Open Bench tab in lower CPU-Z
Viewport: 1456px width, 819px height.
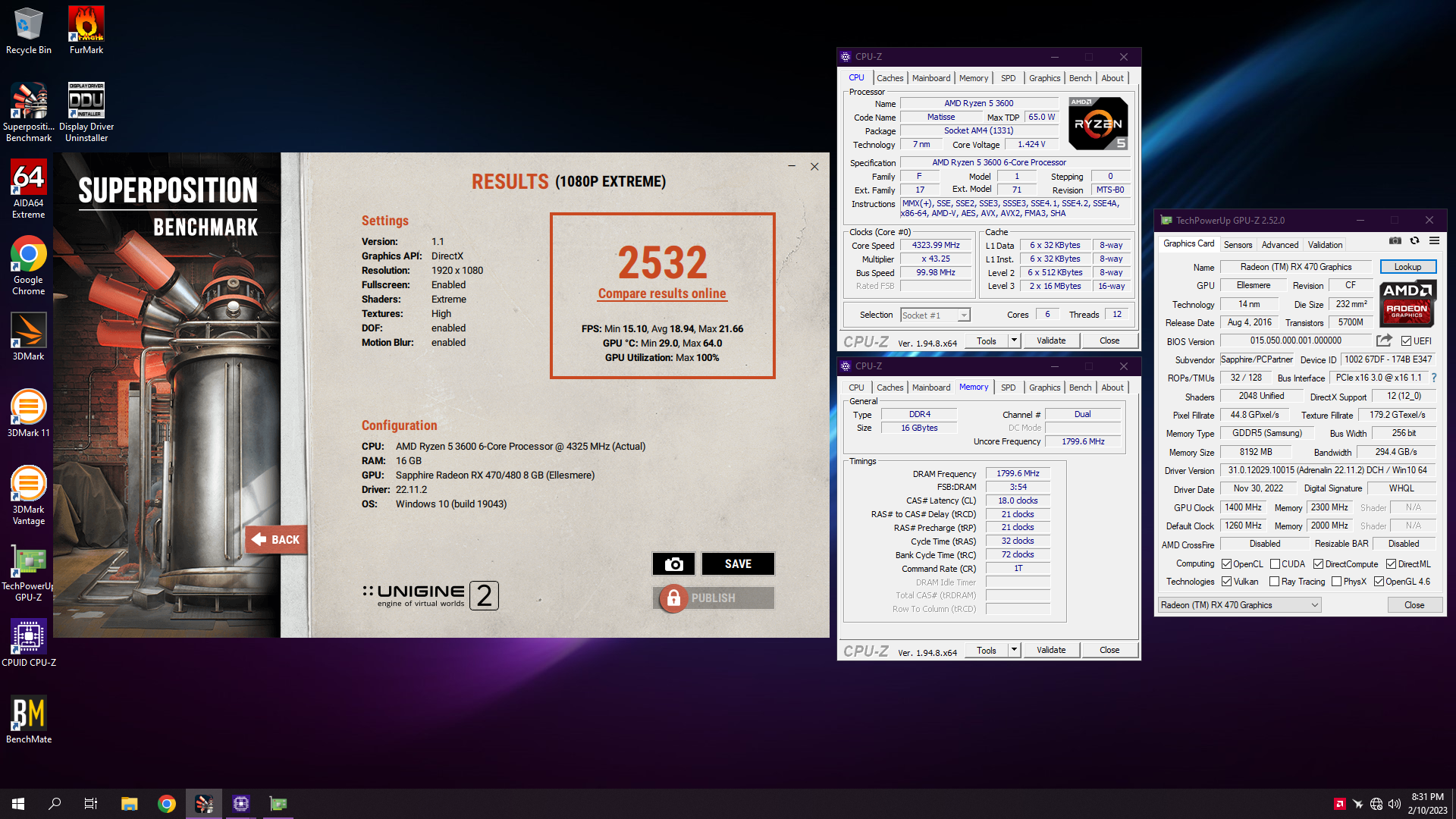[x=1080, y=388]
